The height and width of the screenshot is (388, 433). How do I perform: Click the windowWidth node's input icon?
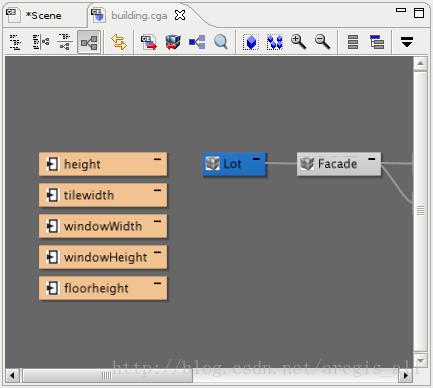click(x=52, y=226)
